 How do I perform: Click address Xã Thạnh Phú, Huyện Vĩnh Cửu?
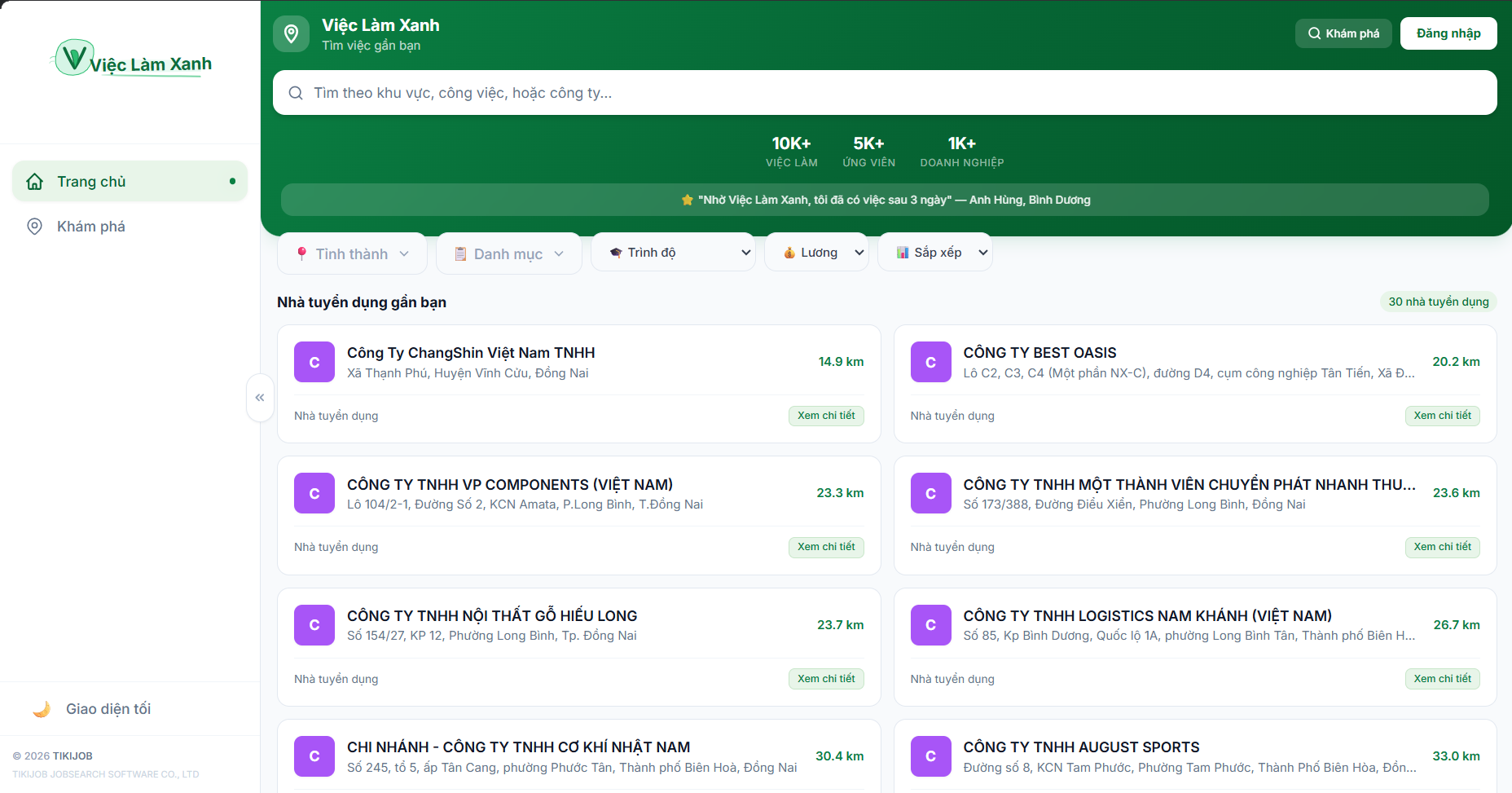(468, 373)
